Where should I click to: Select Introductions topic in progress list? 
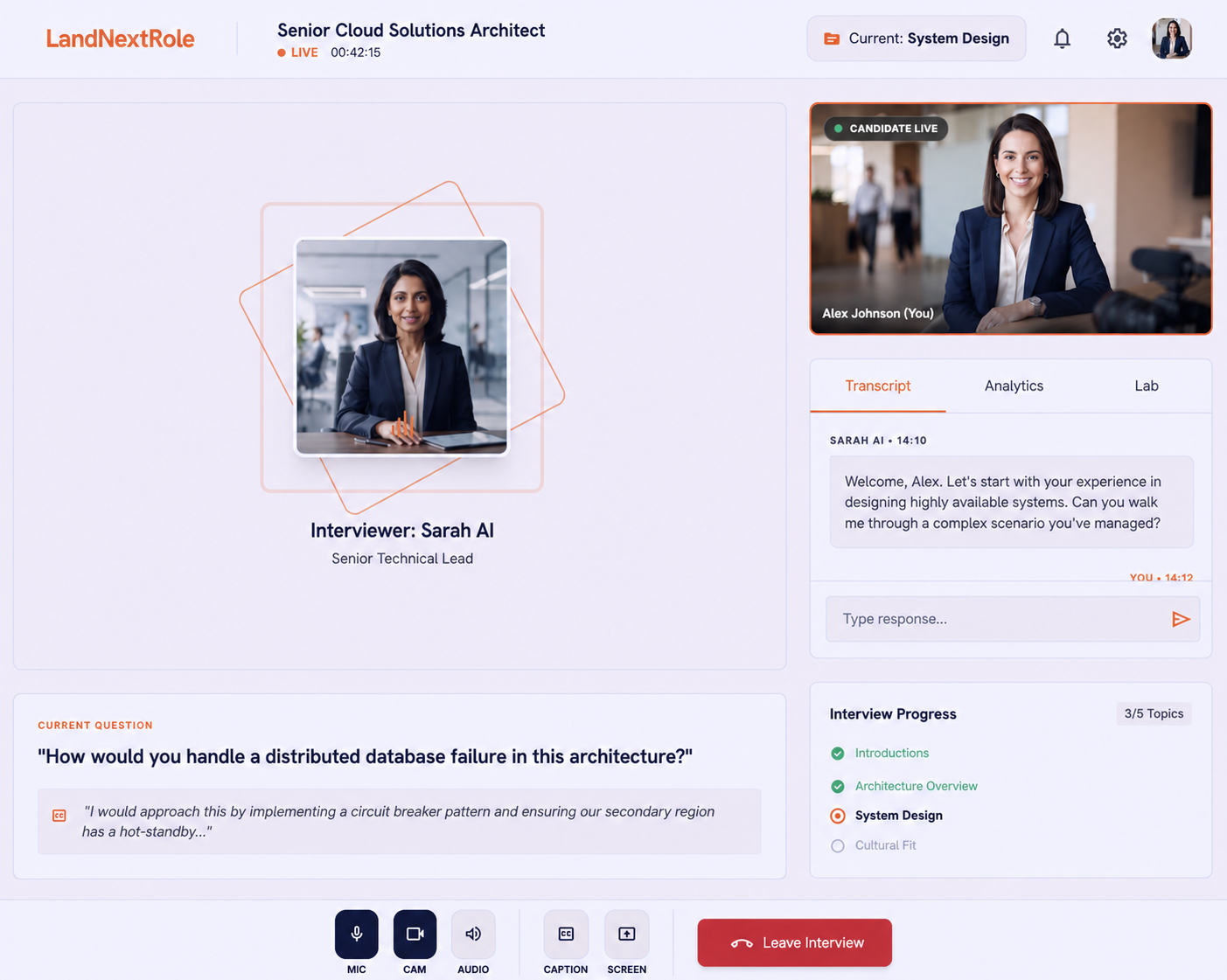(892, 753)
